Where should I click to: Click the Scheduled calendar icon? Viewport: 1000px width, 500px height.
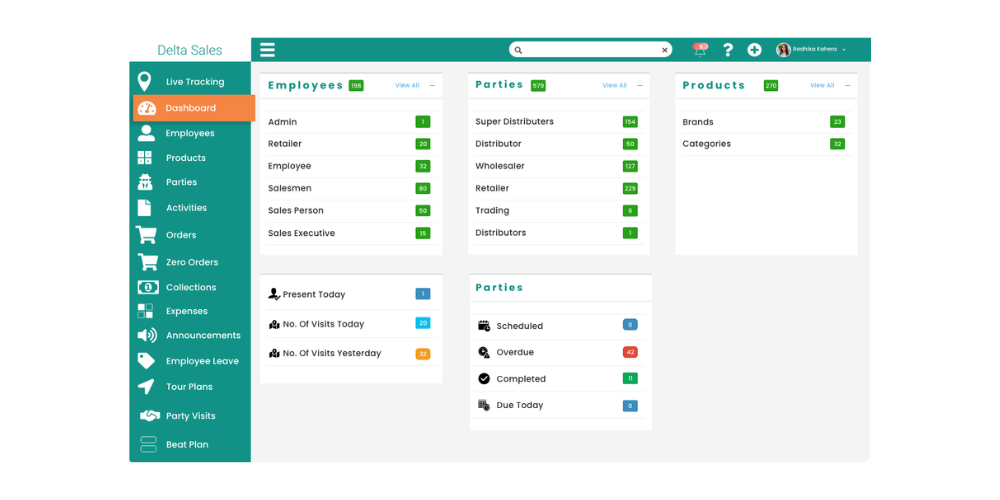(484, 325)
